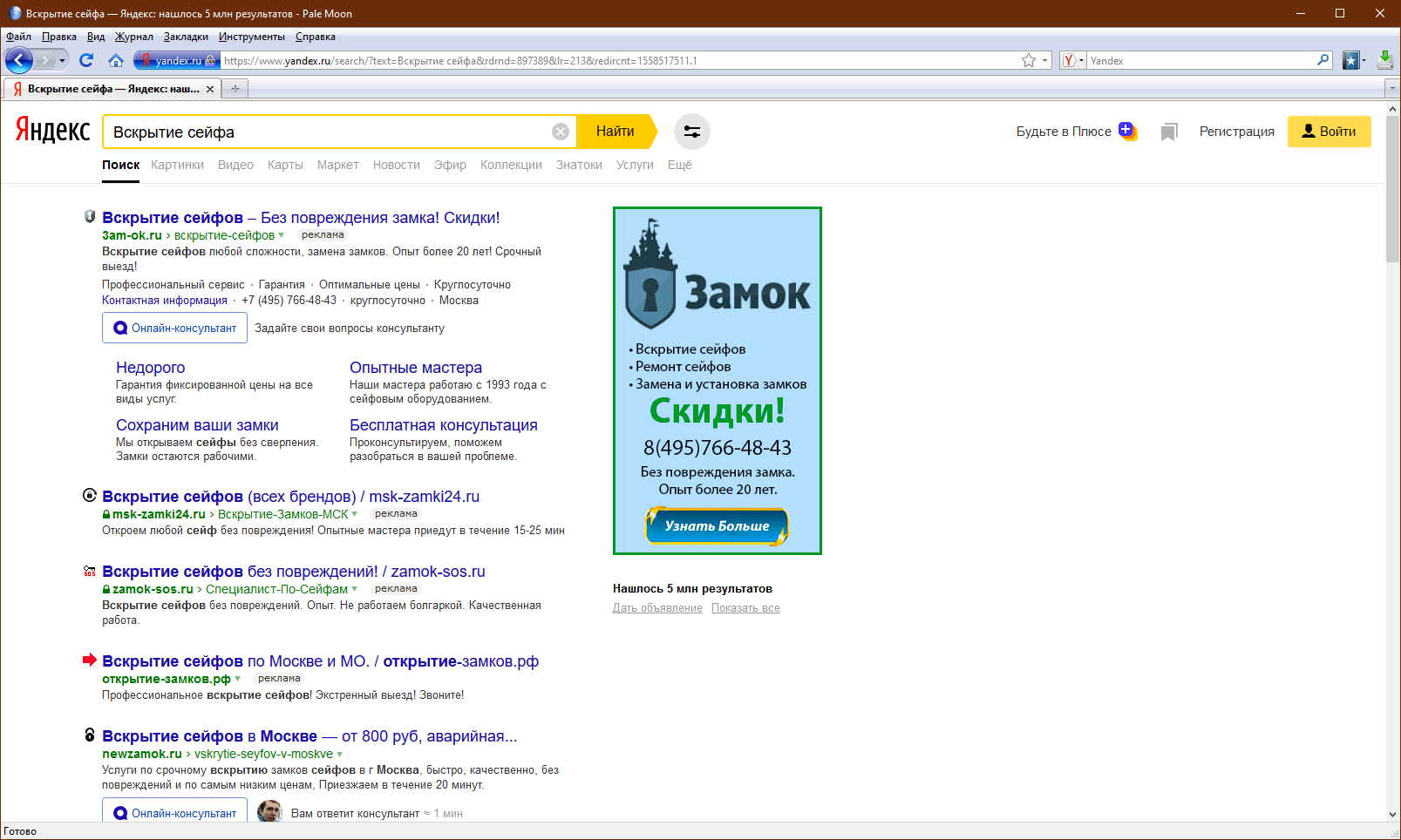Open the Правка menu
This screenshot has width=1401, height=840.
click(x=59, y=37)
